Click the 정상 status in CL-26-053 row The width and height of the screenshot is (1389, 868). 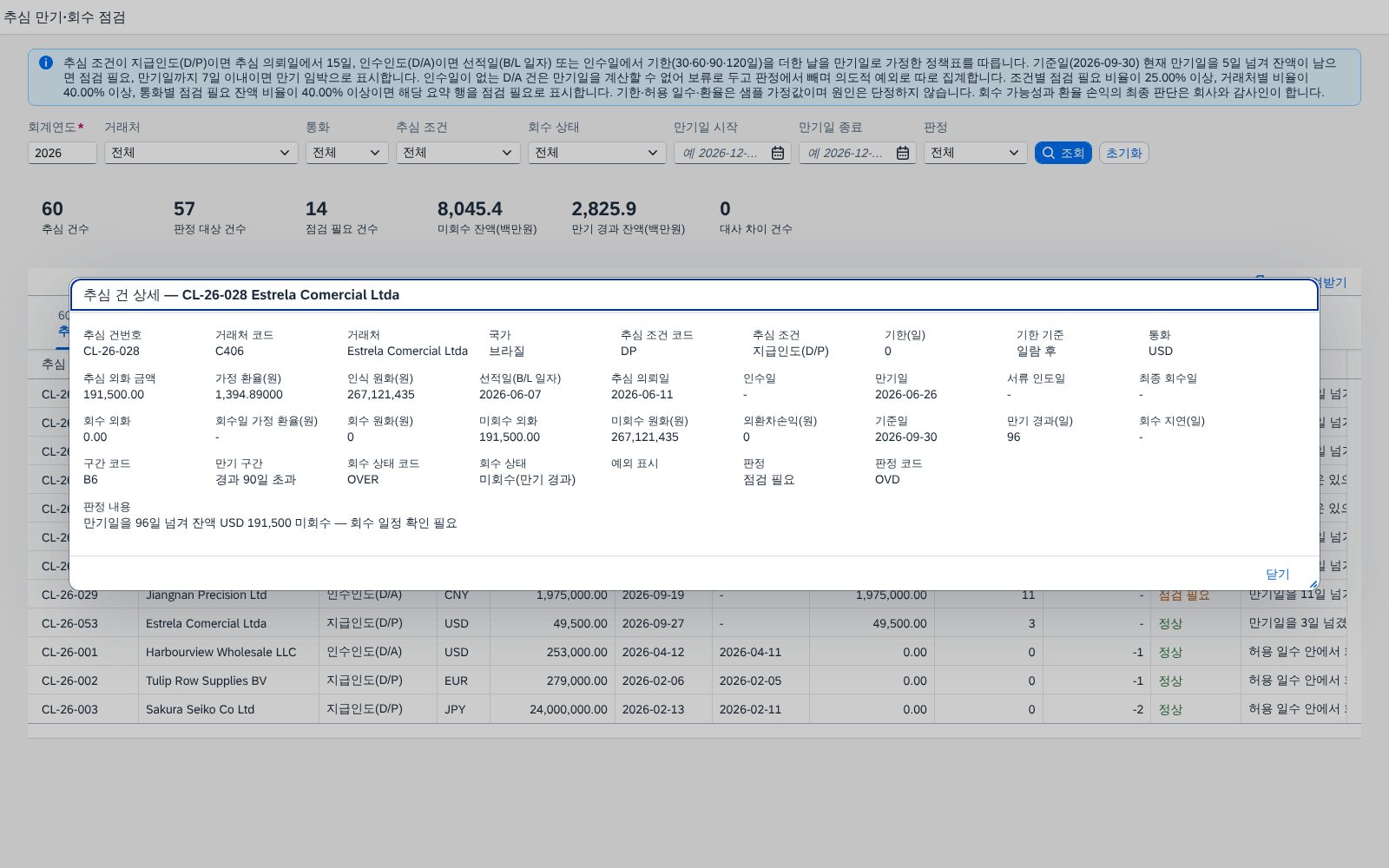click(1170, 623)
